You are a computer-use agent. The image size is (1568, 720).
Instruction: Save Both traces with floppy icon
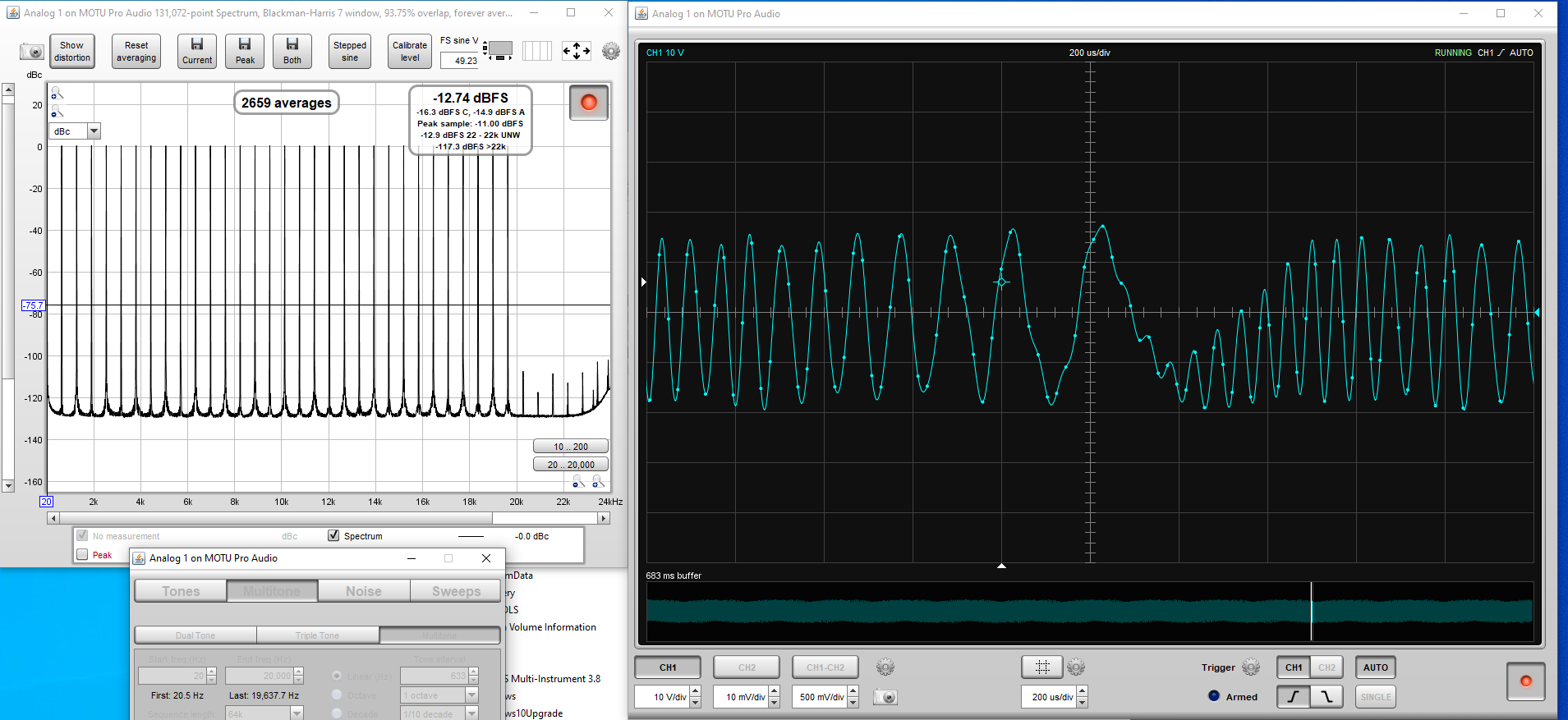pos(292,51)
